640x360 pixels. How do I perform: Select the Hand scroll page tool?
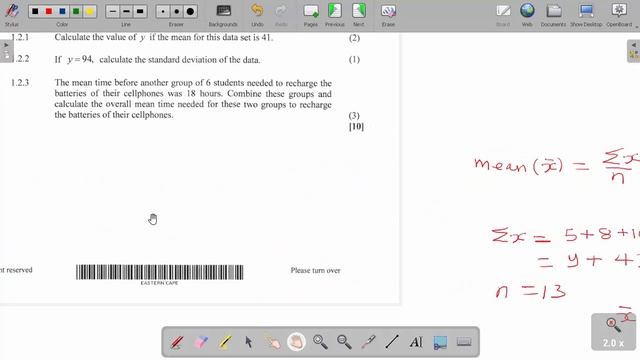tap(296, 342)
